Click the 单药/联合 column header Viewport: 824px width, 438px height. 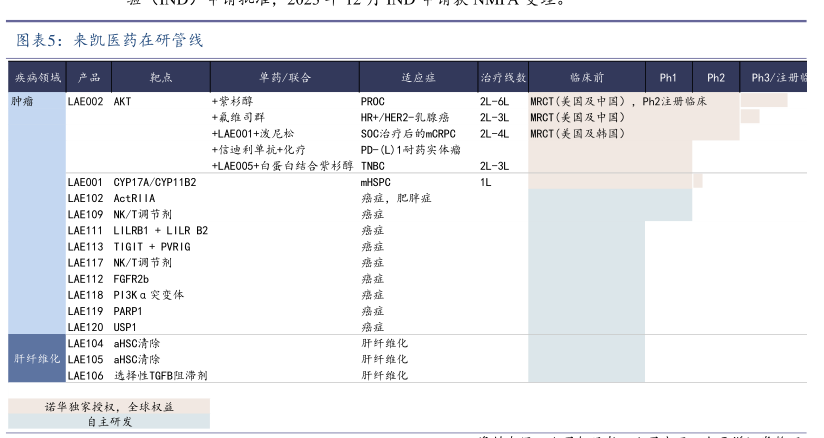coord(282,77)
